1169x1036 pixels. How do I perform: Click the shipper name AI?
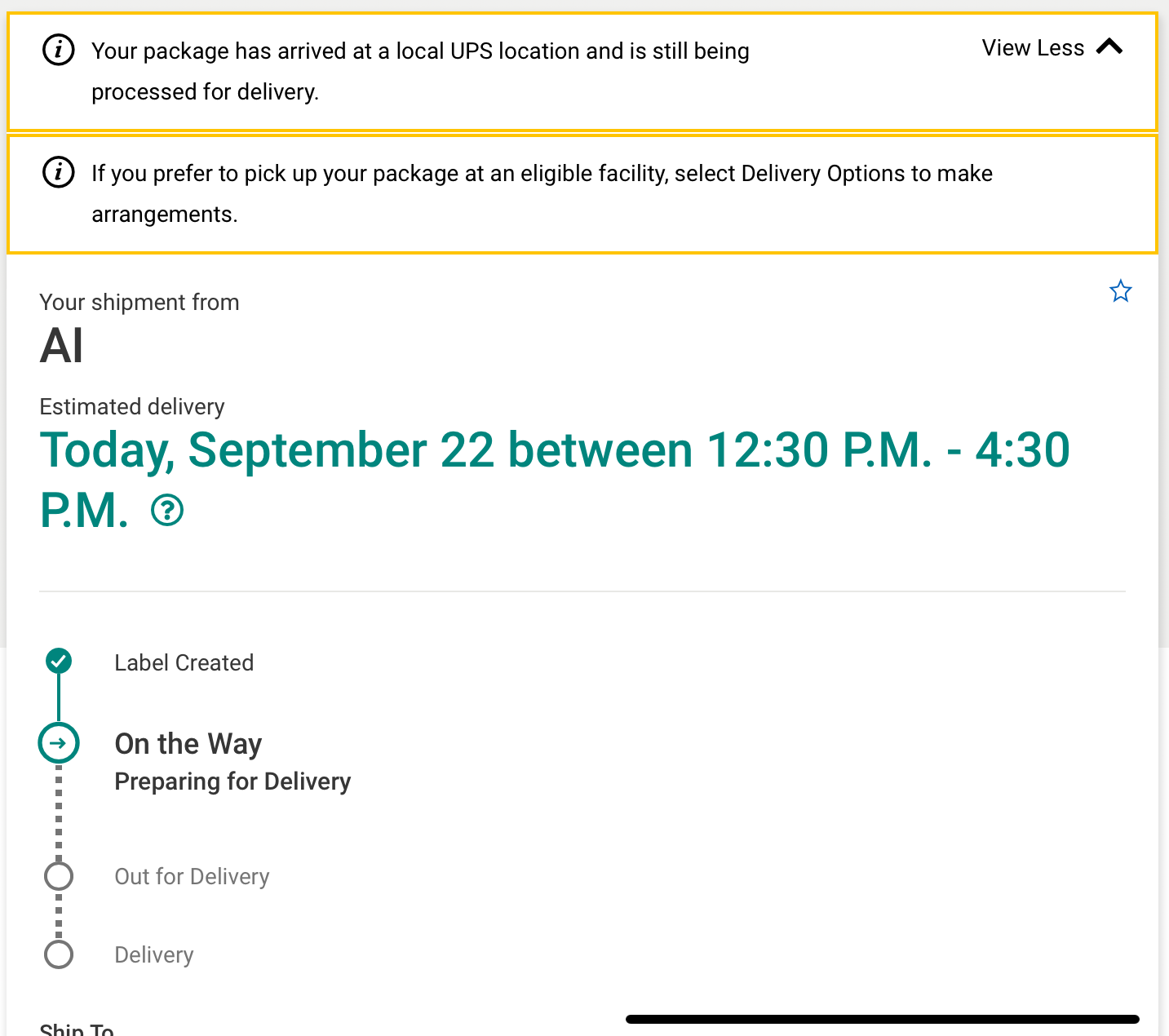(62, 346)
